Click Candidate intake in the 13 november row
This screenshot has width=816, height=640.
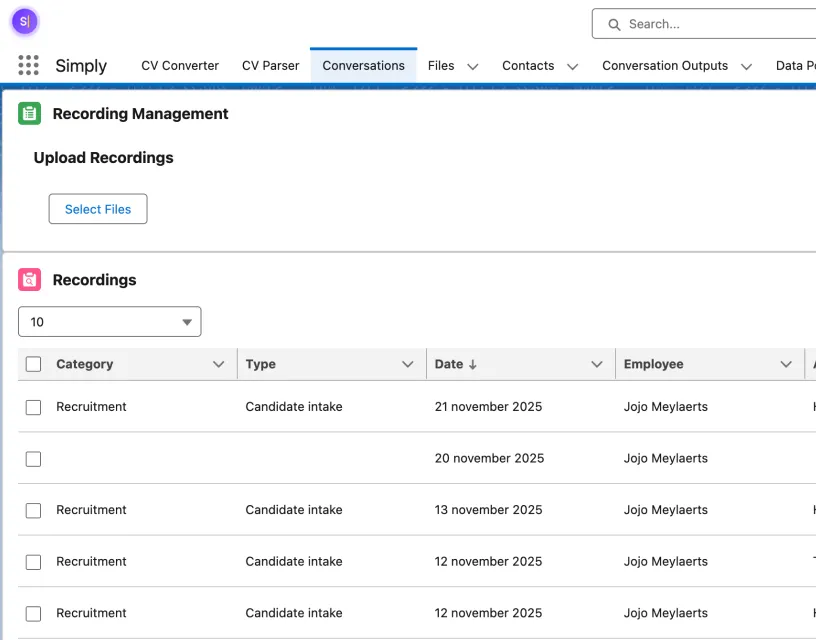point(294,509)
